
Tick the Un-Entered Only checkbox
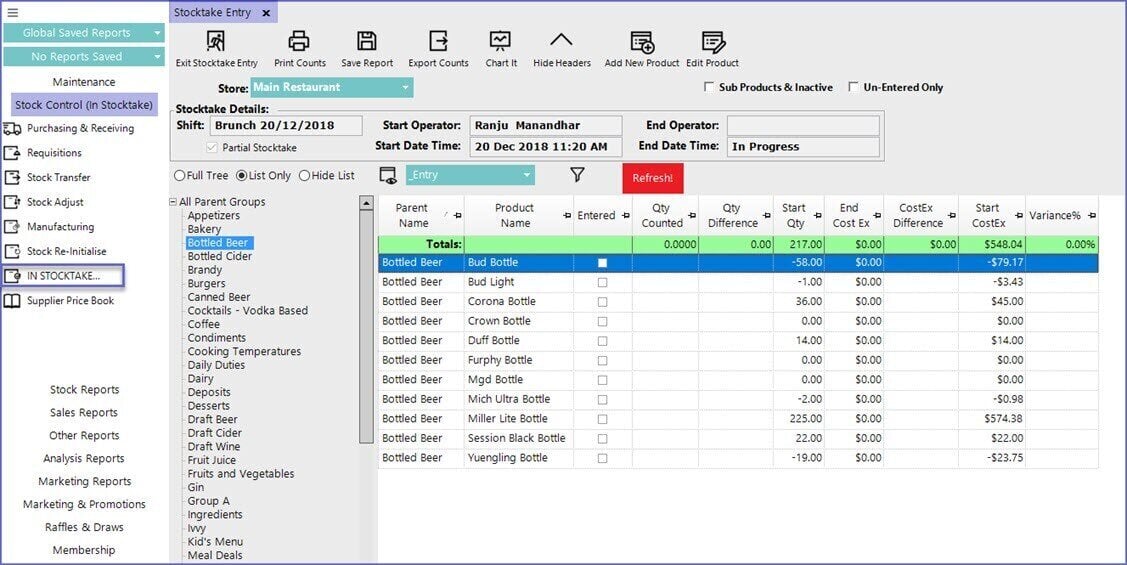pos(854,88)
